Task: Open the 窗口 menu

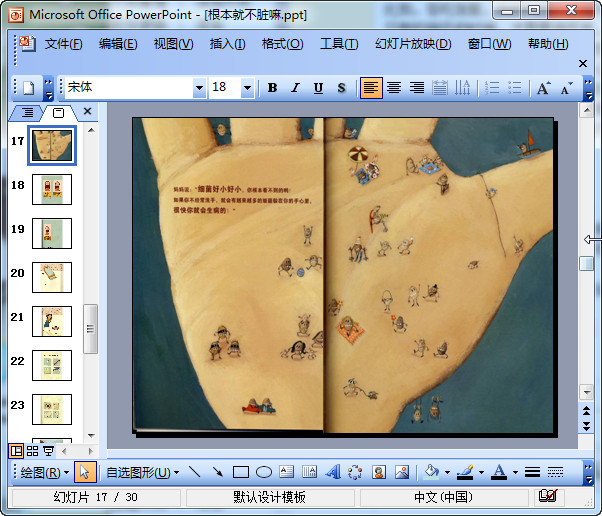Action: click(x=490, y=44)
